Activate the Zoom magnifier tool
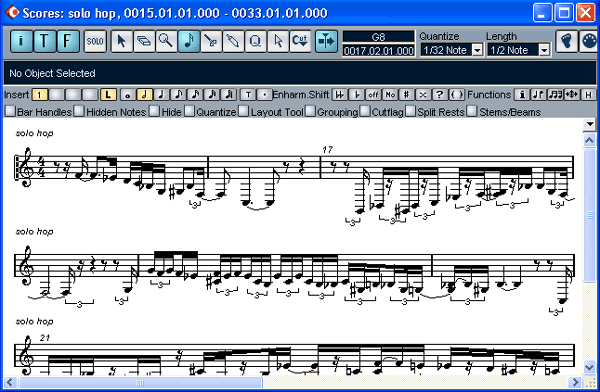 tap(166, 41)
